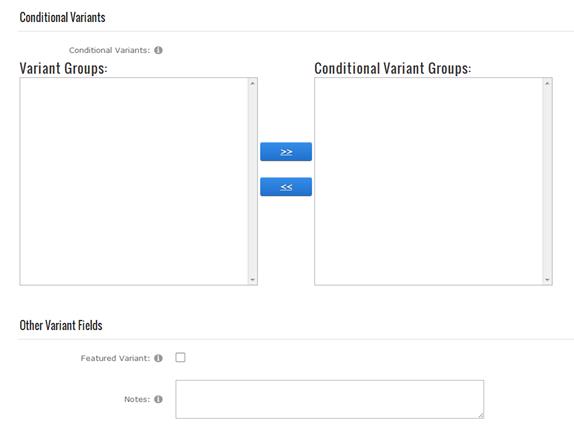Click the up arrow of Variant Groups scrollbar
The image size is (574, 424).
pyautogui.click(x=252, y=83)
